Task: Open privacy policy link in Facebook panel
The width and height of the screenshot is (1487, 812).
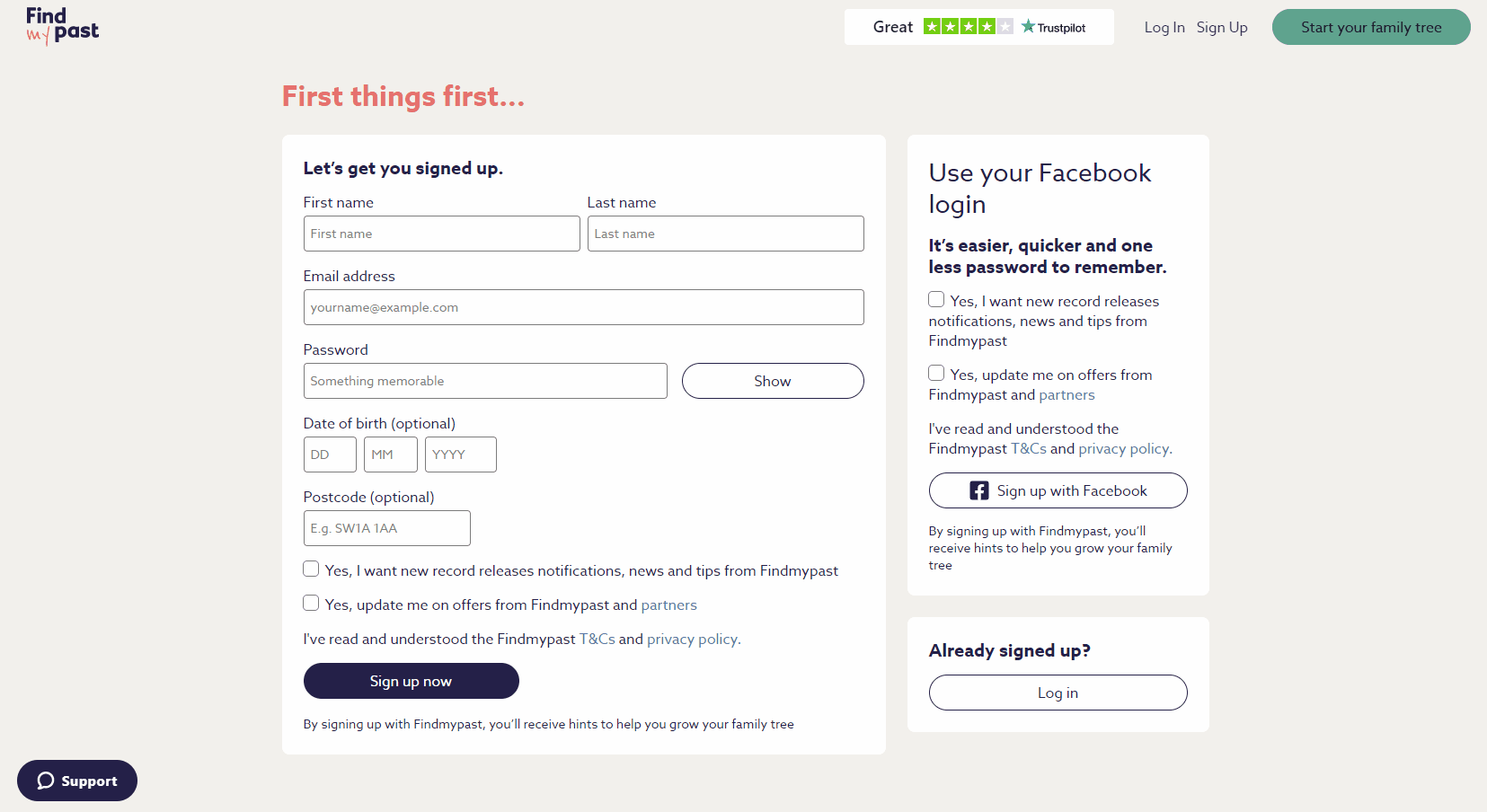Action: [1123, 448]
